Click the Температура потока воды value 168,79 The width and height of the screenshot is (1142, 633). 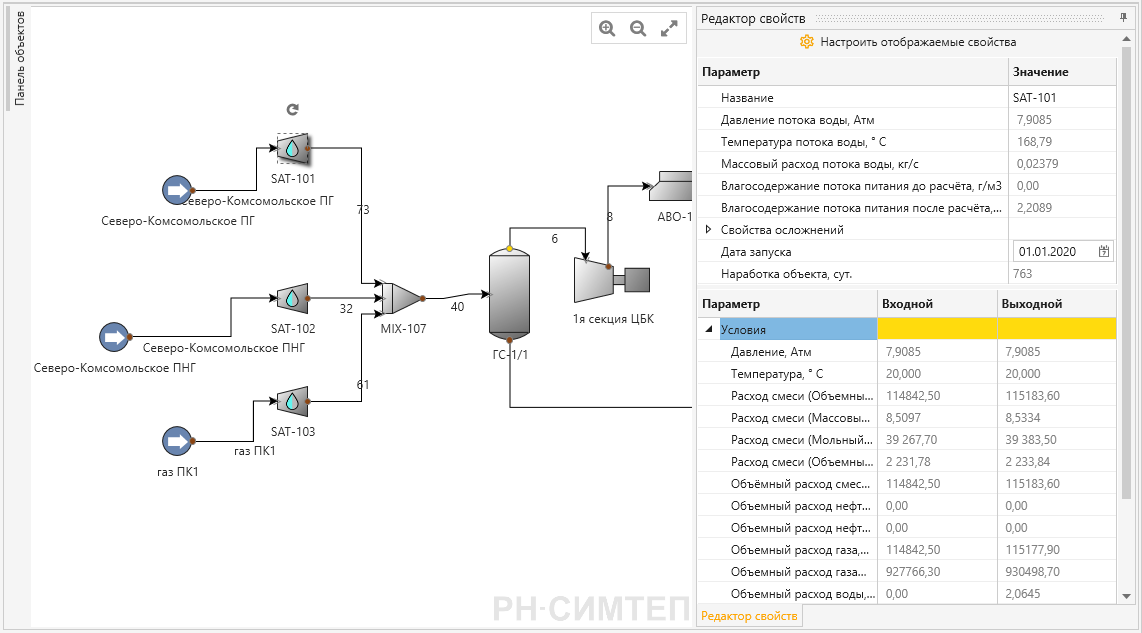(1034, 141)
